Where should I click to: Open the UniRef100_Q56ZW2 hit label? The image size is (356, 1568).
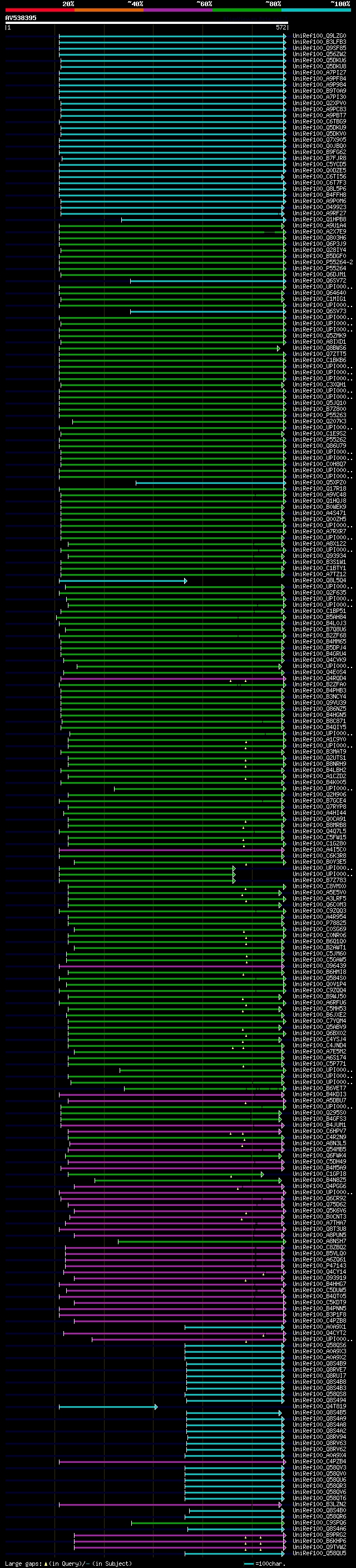pyautogui.click(x=319, y=54)
